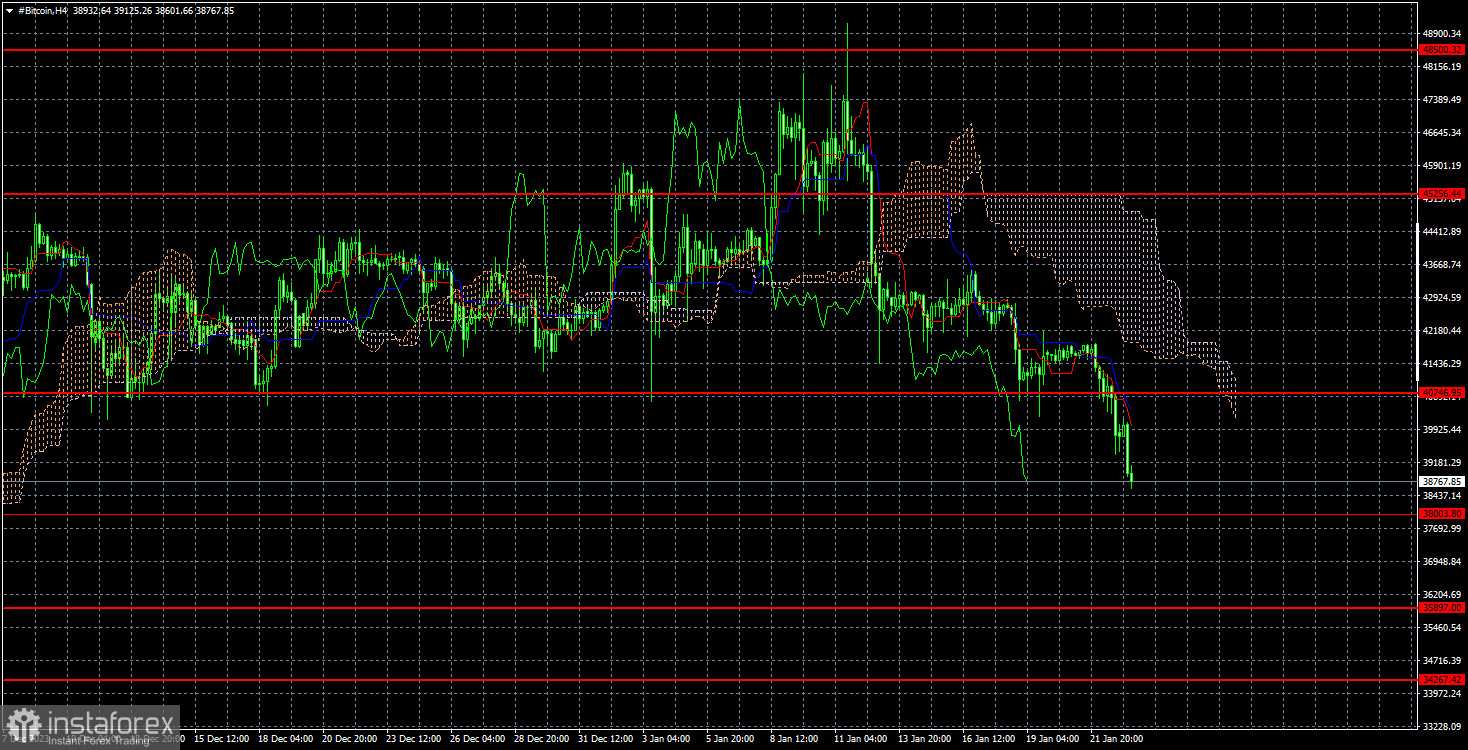Screen dimensions: 1468x750
Task: Click the 33972.24 price axis value
Action: click(x=1442, y=694)
